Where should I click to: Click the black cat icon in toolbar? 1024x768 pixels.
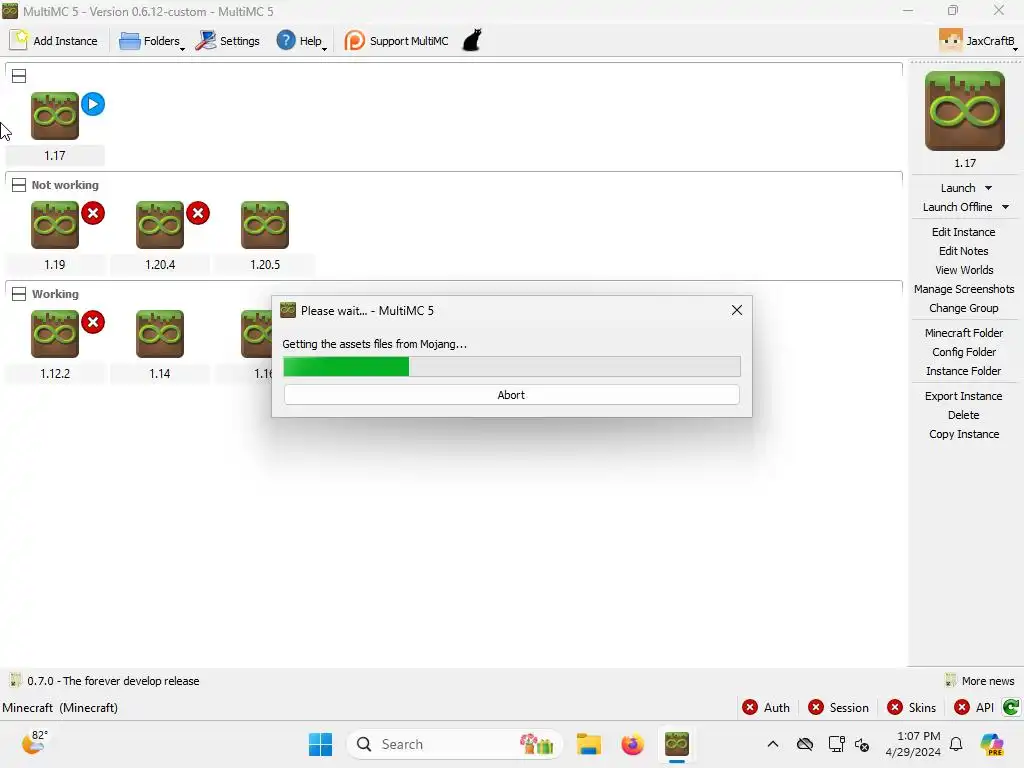(x=472, y=40)
